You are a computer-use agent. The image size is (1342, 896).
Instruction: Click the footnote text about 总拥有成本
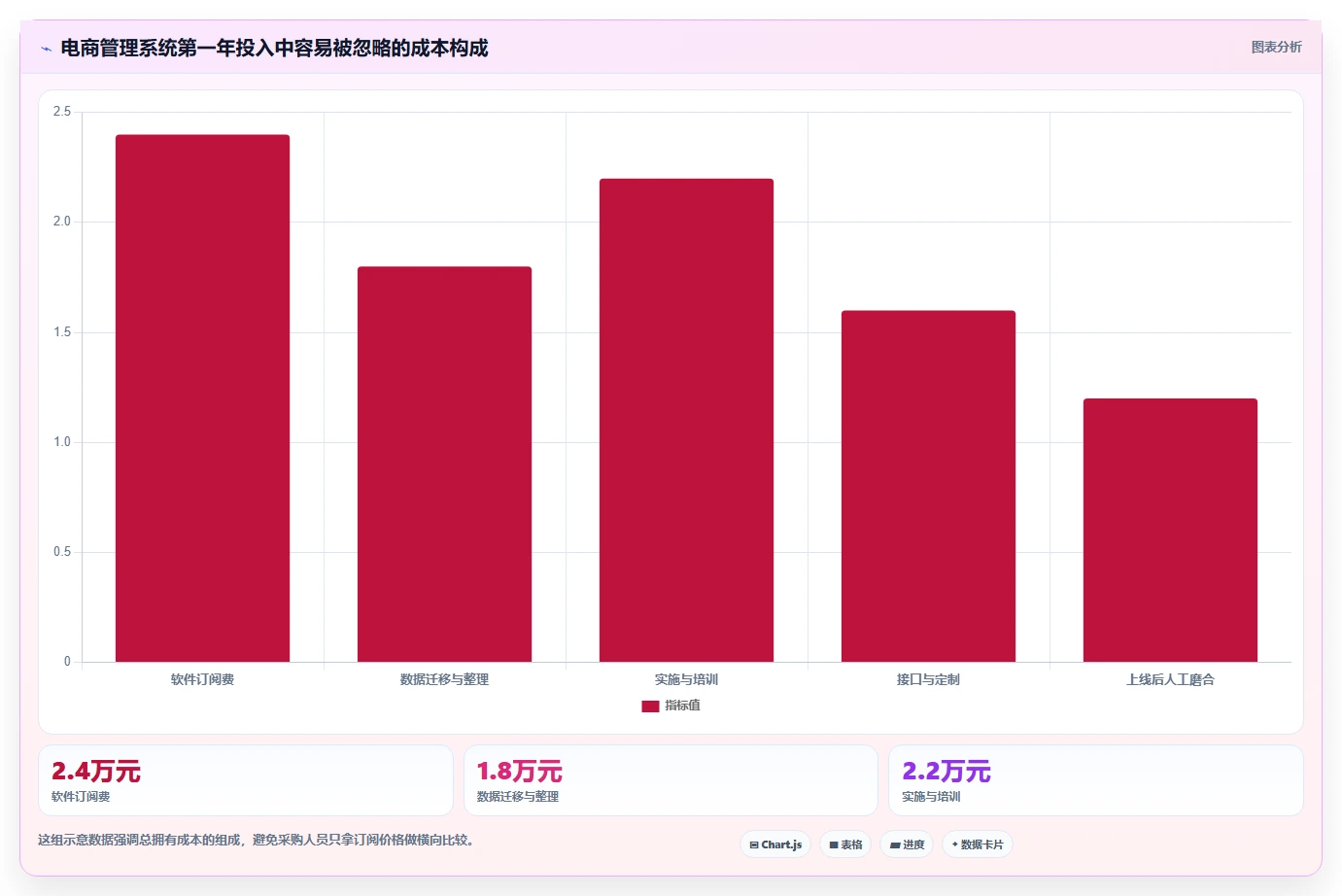click(258, 840)
